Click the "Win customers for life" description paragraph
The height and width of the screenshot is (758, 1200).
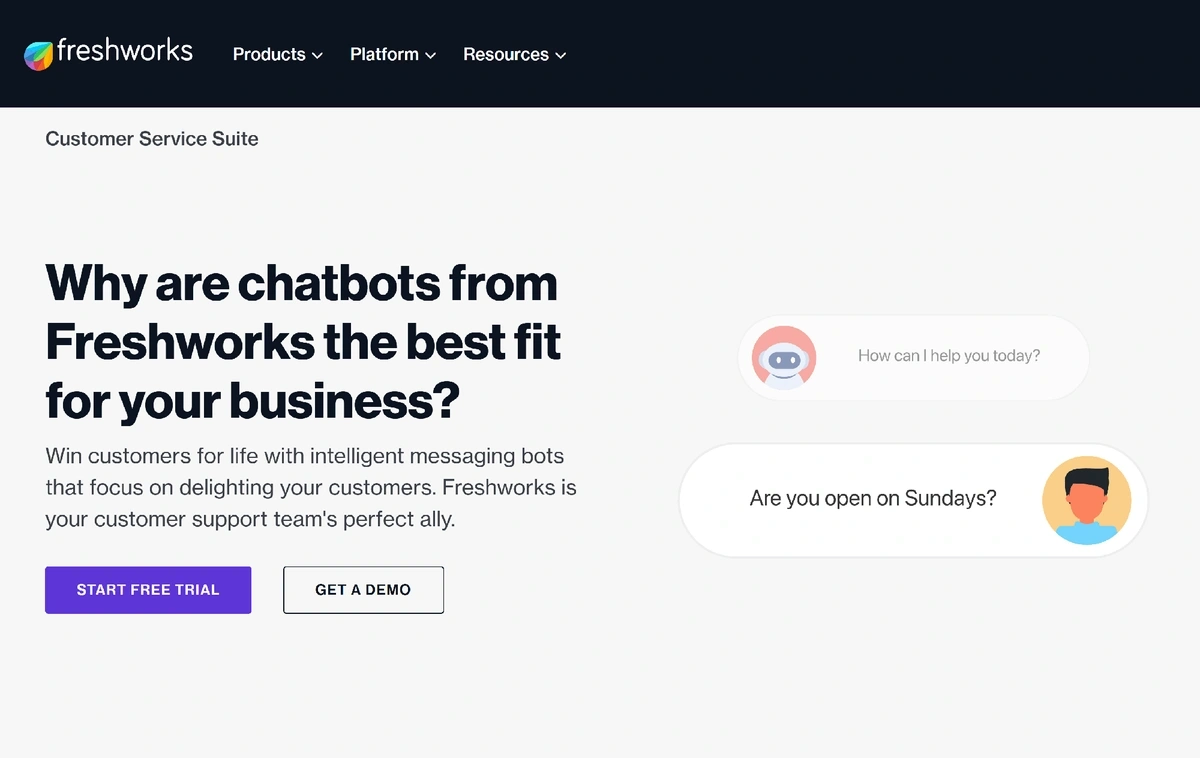[x=311, y=488]
